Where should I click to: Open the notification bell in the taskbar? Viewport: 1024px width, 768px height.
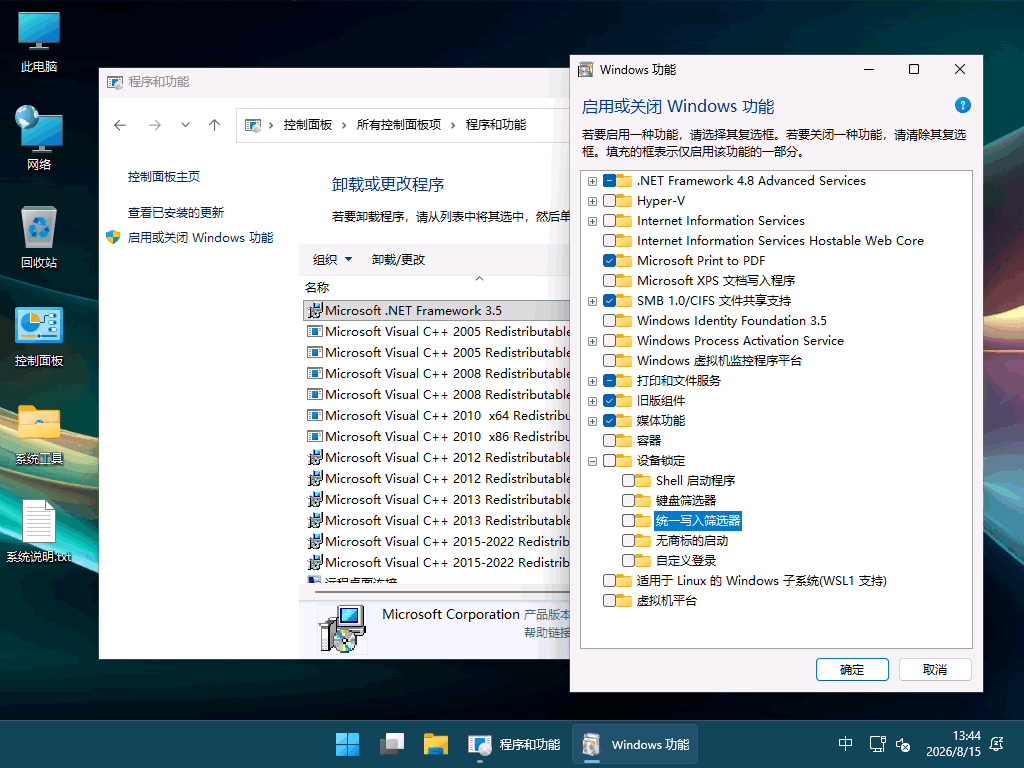[x=997, y=743]
